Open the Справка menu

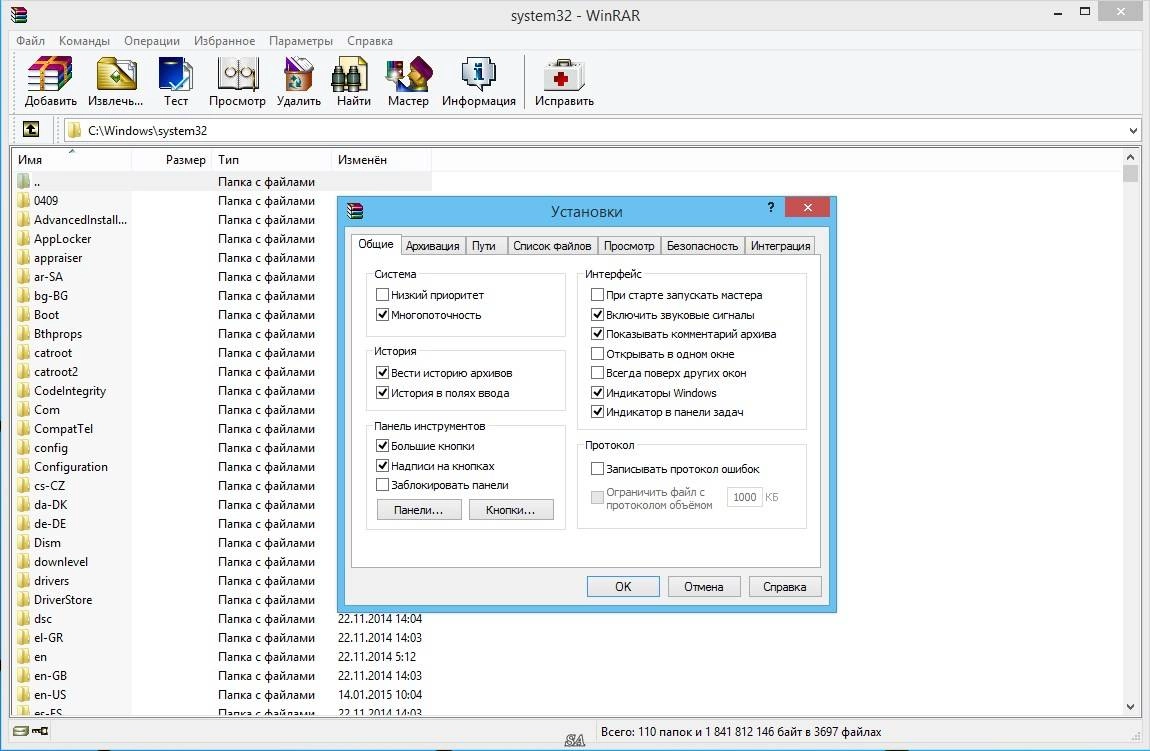pos(370,40)
